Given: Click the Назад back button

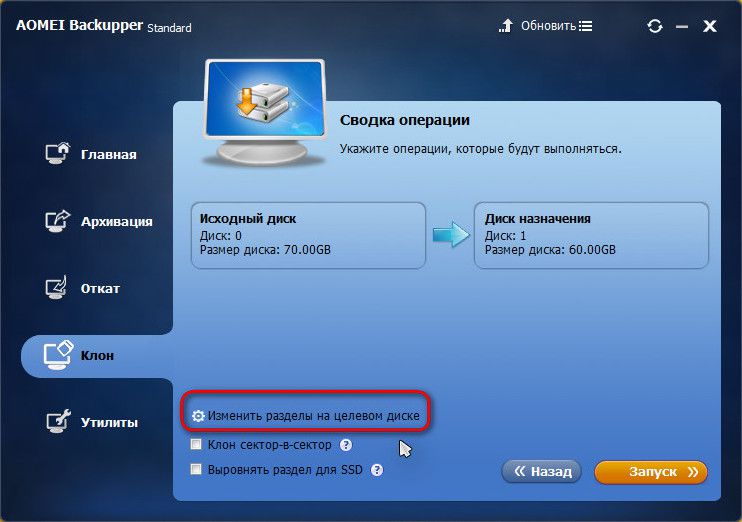Looking at the screenshot, I should [541, 471].
